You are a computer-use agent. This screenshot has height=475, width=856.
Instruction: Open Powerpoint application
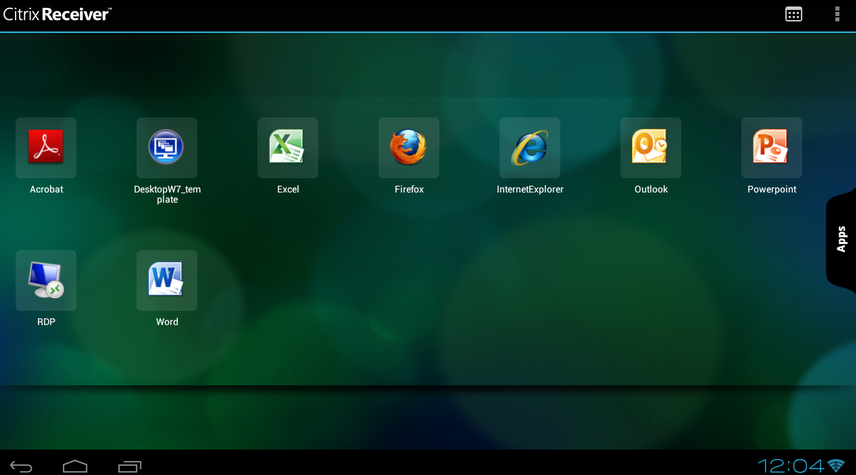tap(771, 148)
